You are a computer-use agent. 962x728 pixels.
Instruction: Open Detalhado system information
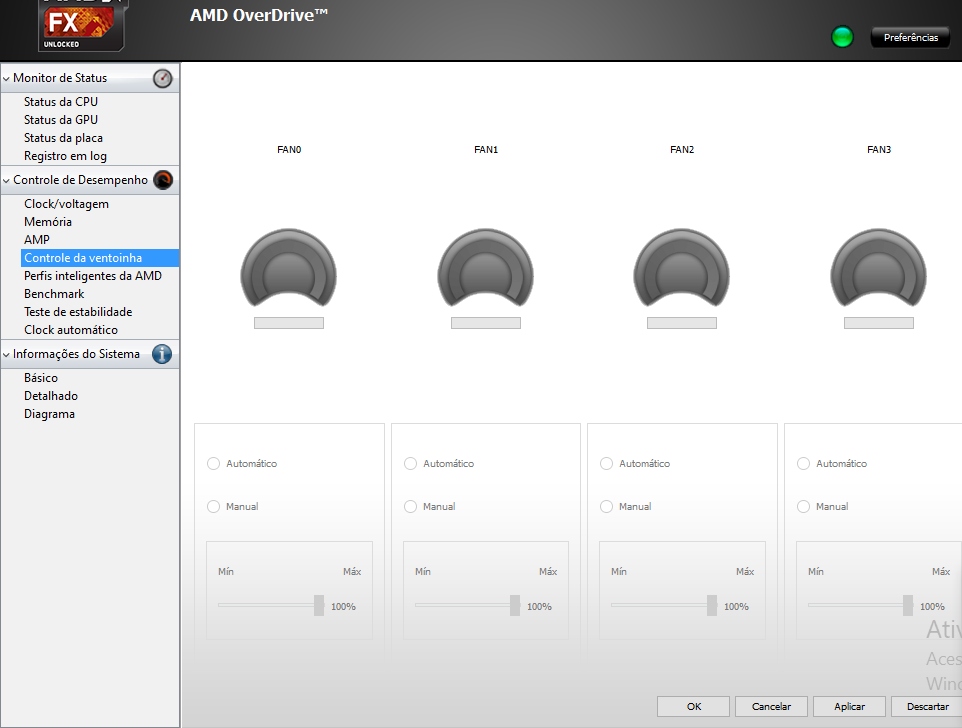[x=51, y=396]
